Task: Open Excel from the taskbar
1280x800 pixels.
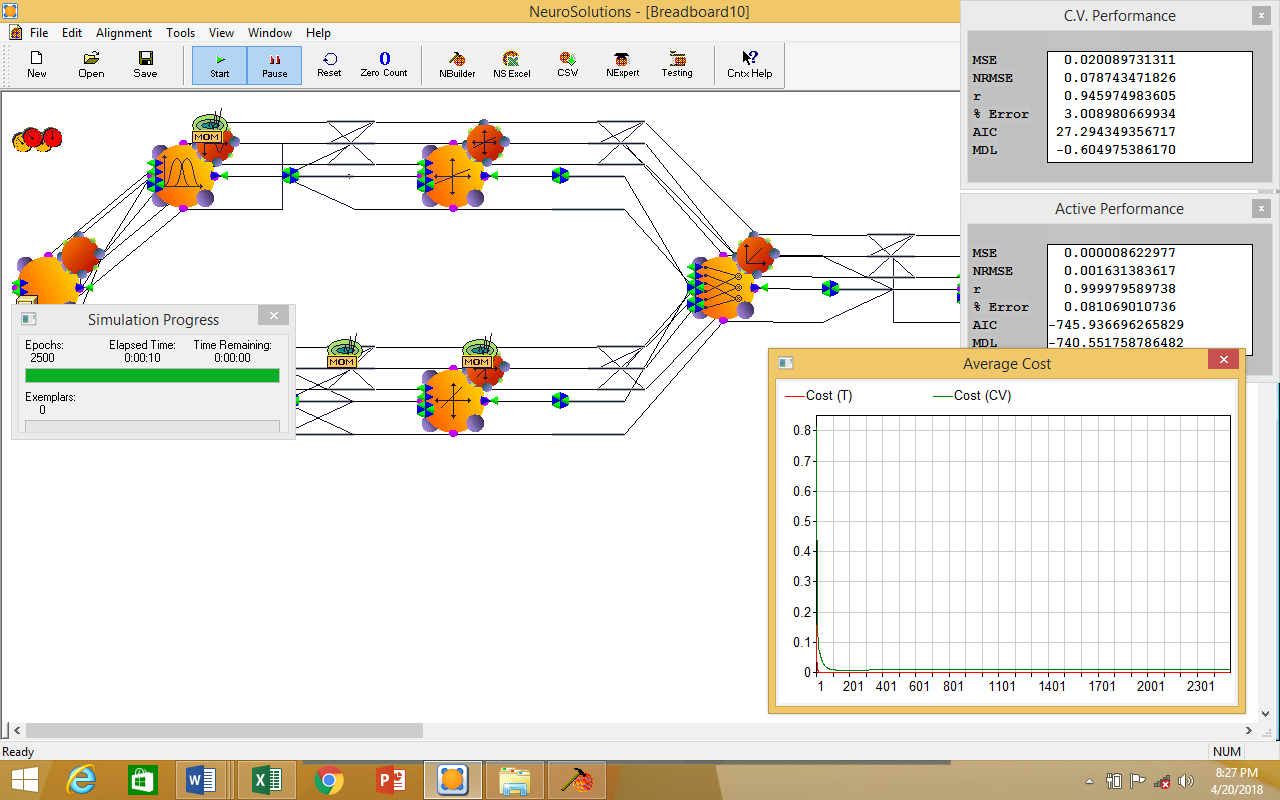Action: point(266,780)
